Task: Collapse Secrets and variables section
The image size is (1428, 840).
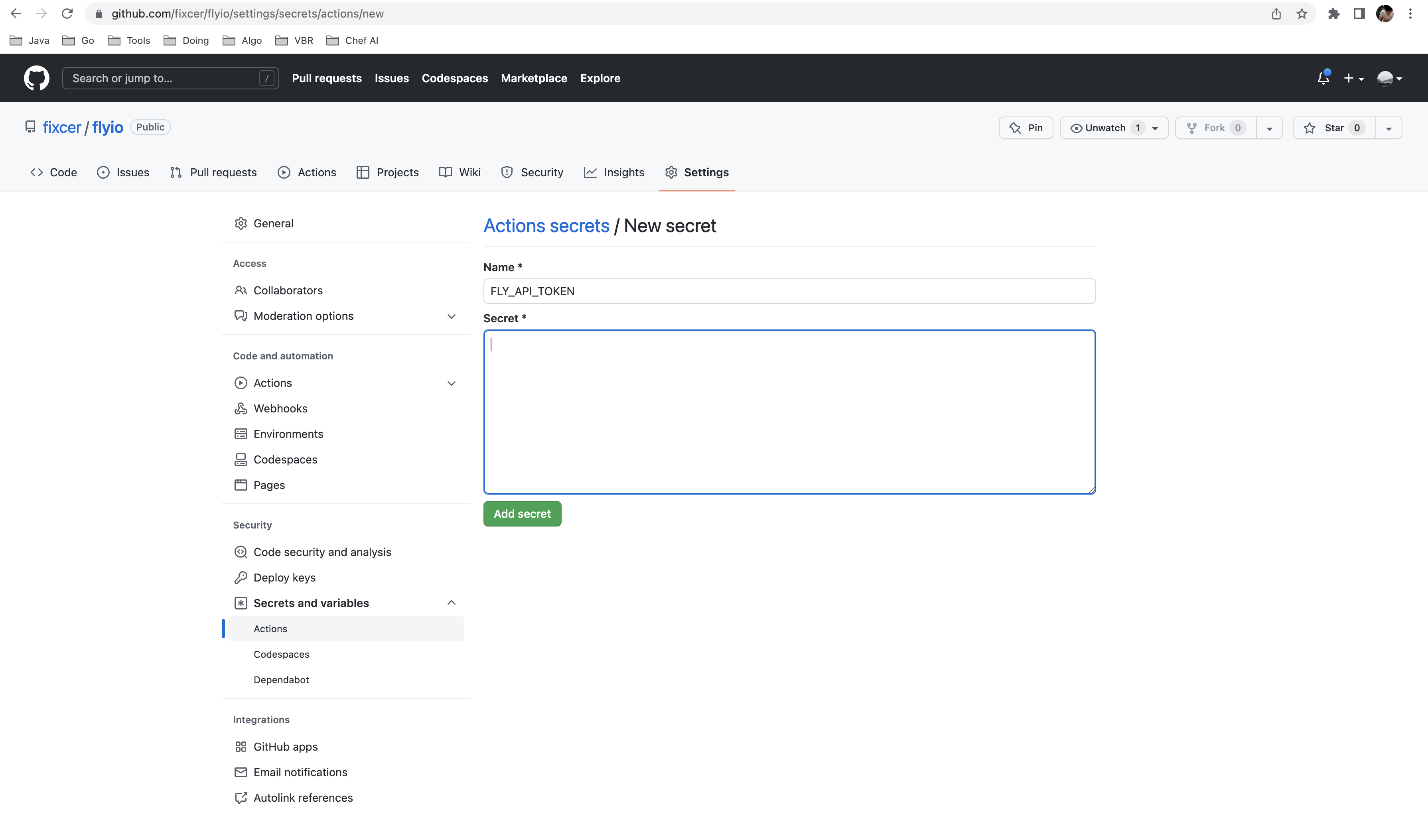Action: 451,603
